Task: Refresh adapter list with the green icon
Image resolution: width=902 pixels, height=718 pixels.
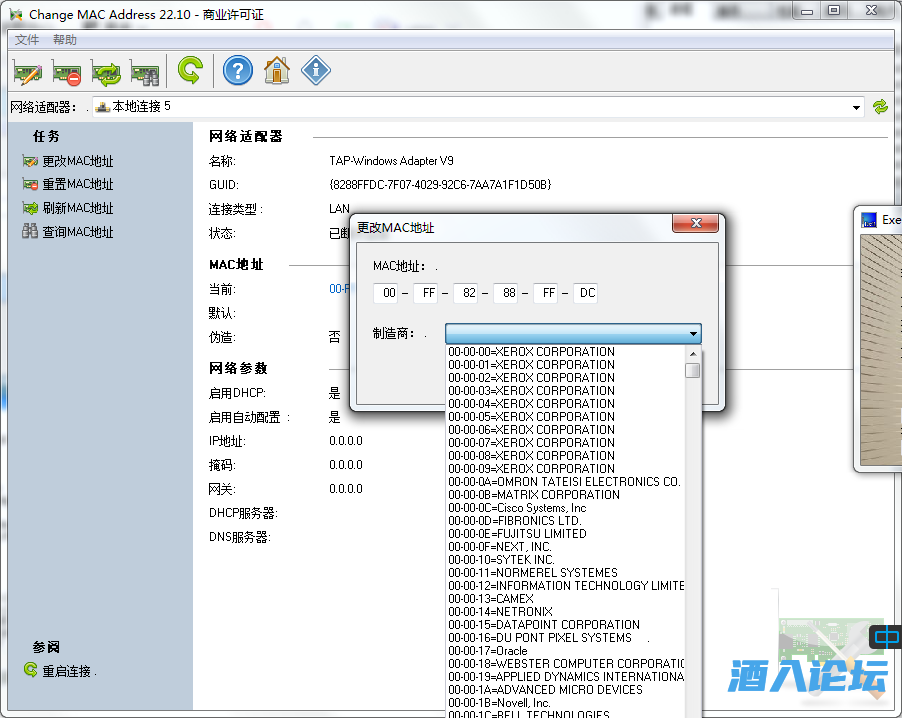Action: click(x=880, y=107)
